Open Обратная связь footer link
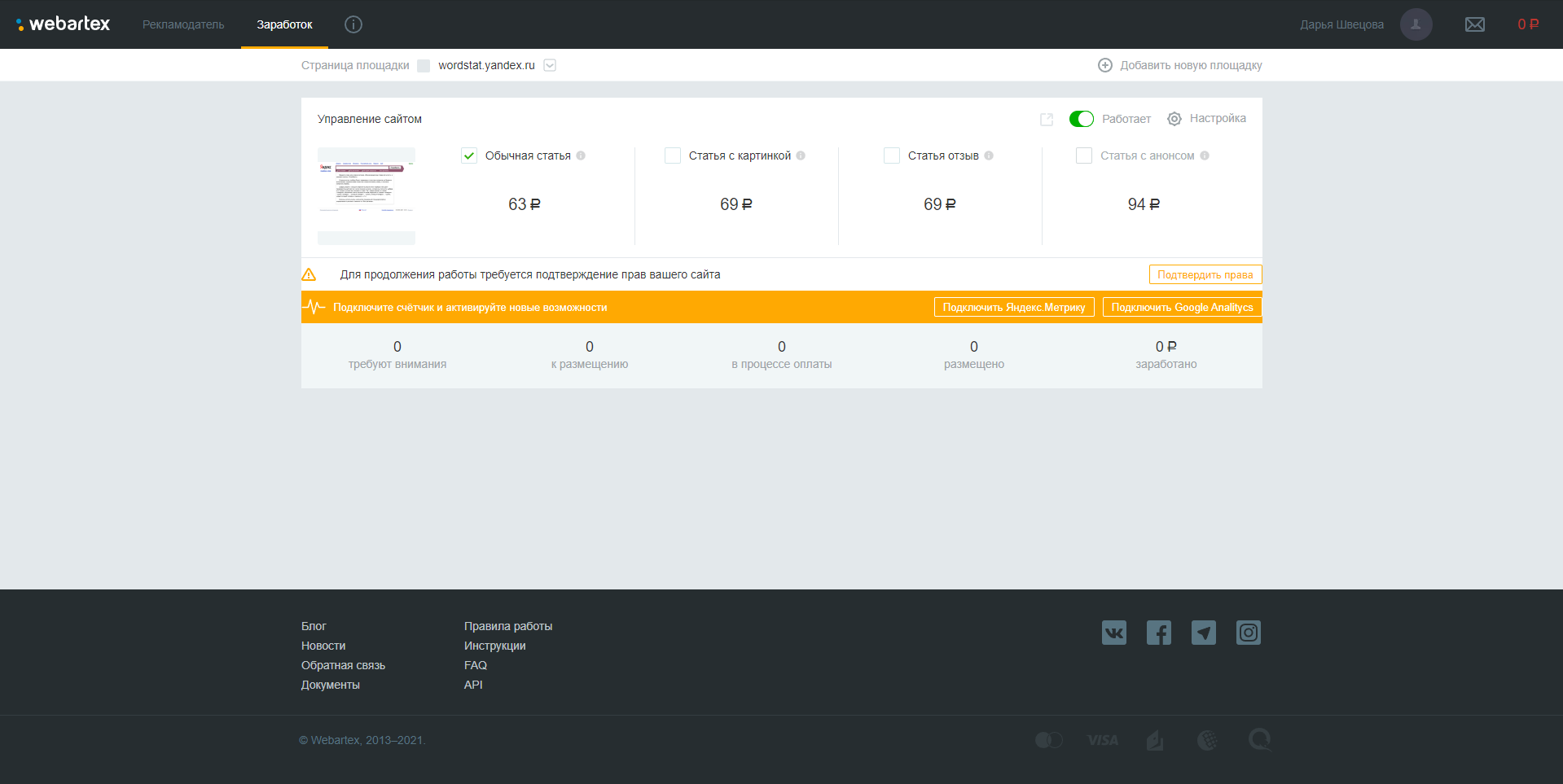This screenshot has height=784, width=1563. tap(343, 665)
